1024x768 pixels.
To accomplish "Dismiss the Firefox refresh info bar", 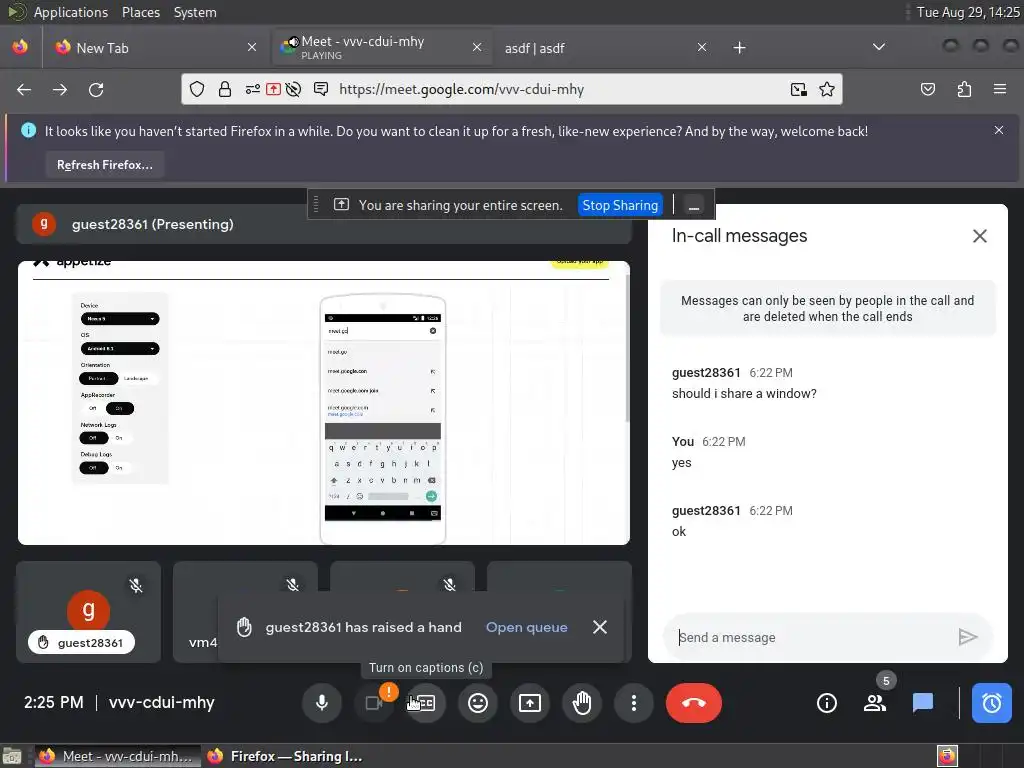I will pos(999,130).
